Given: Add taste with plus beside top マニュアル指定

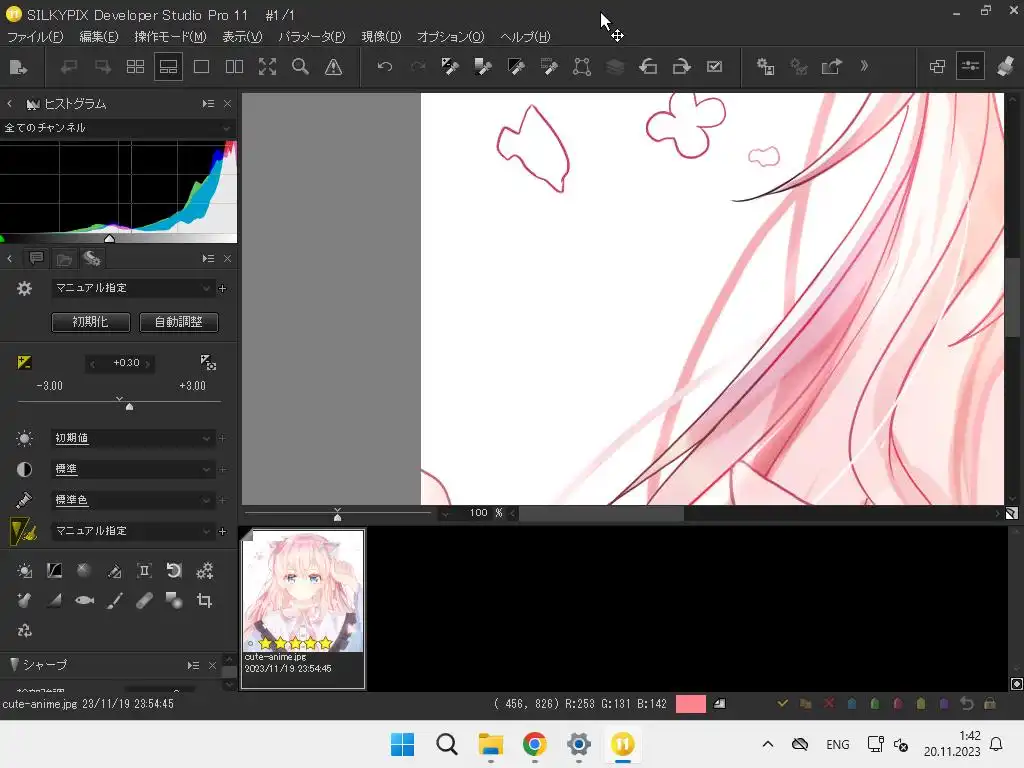Looking at the screenshot, I should tap(222, 288).
